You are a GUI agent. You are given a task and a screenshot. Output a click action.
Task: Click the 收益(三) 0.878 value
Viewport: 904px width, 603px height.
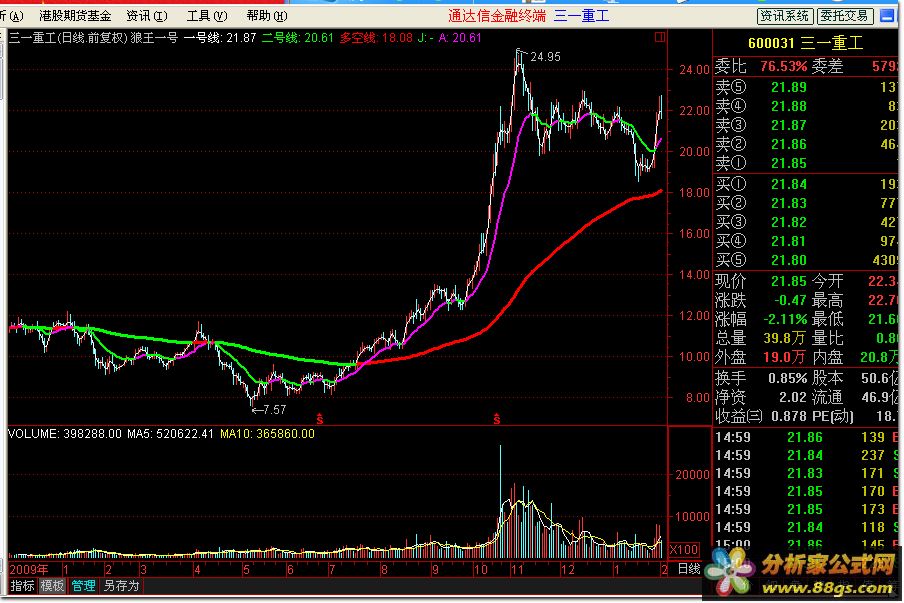click(789, 416)
